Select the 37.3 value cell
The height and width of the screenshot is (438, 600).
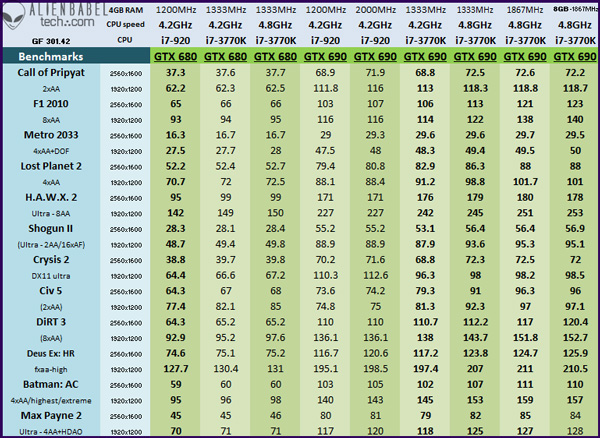[x=175, y=73]
